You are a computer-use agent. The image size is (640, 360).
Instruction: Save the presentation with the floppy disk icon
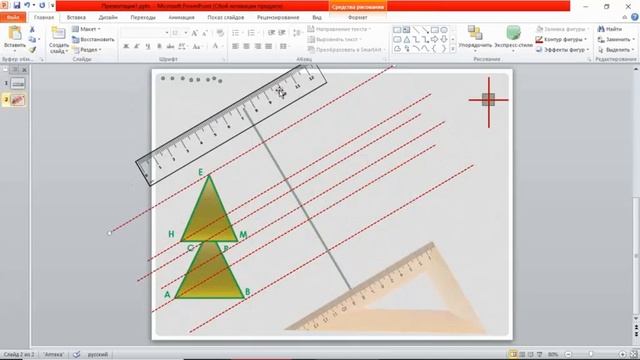tap(17, 5)
